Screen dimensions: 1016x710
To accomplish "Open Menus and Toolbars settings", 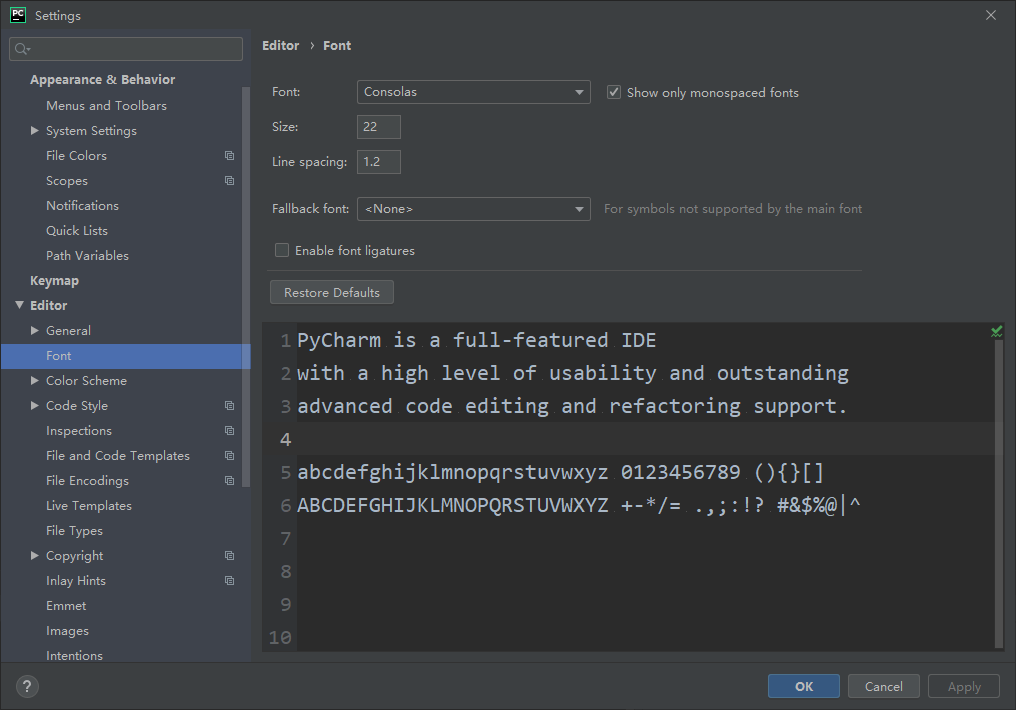I will (106, 106).
